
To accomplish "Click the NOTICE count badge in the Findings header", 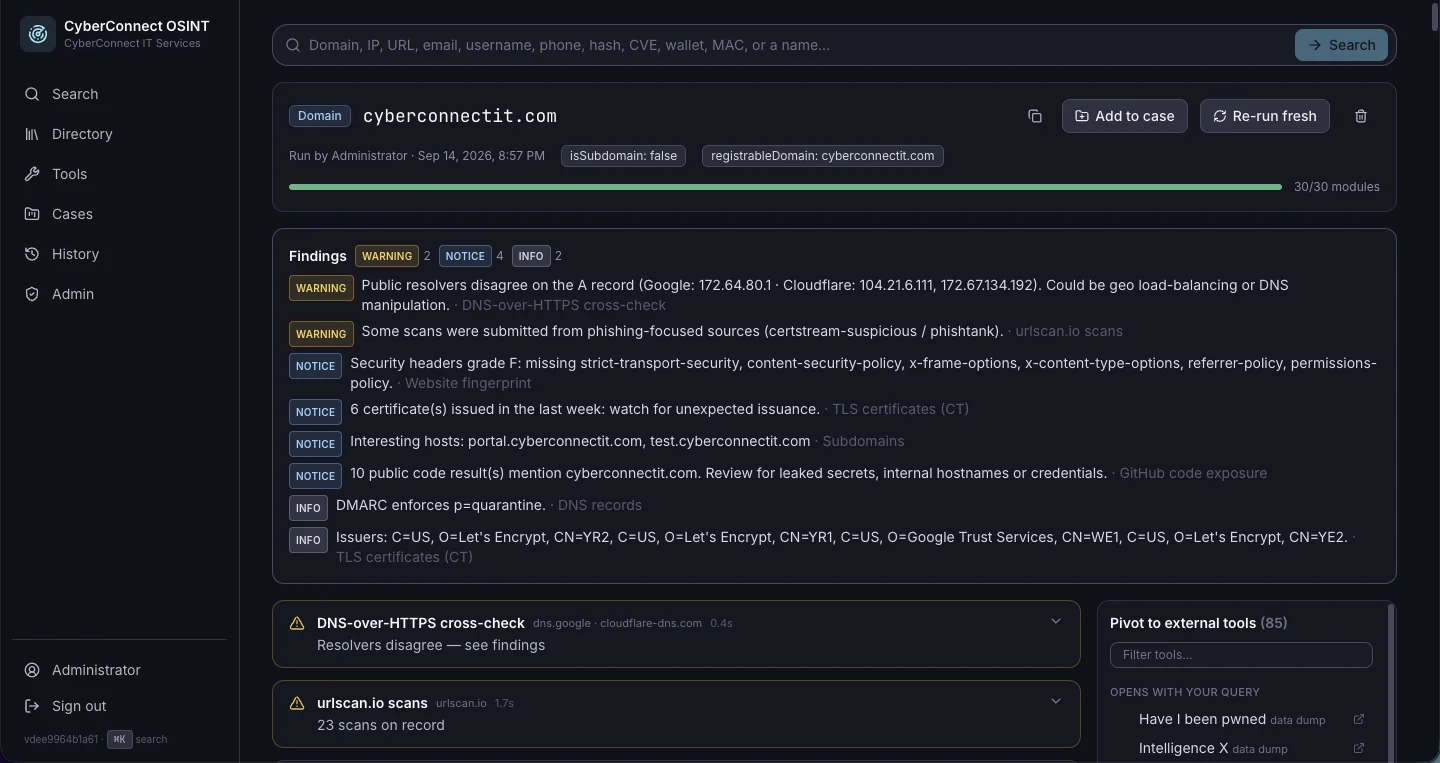I will pos(465,256).
